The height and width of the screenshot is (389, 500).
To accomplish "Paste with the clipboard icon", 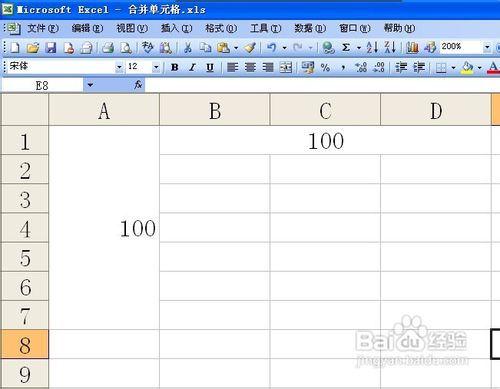I will (223, 48).
